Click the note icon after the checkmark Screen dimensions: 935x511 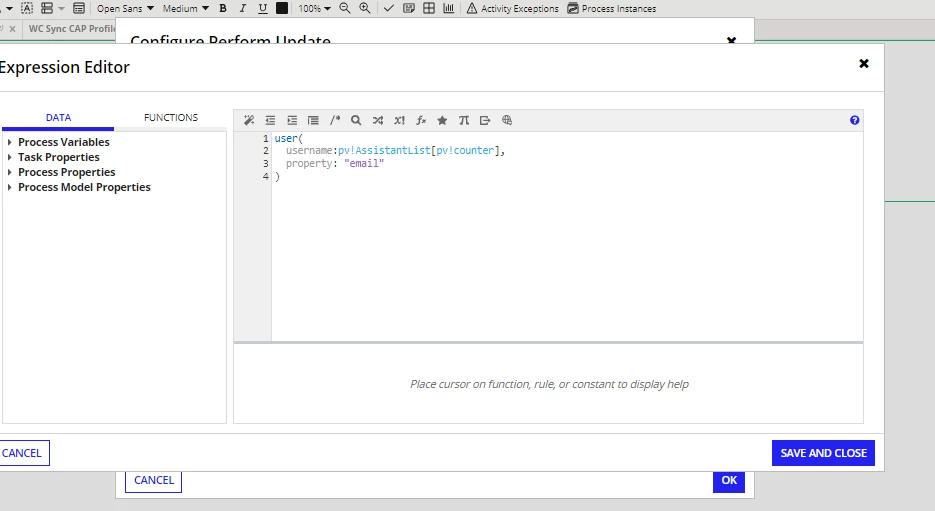point(408,8)
